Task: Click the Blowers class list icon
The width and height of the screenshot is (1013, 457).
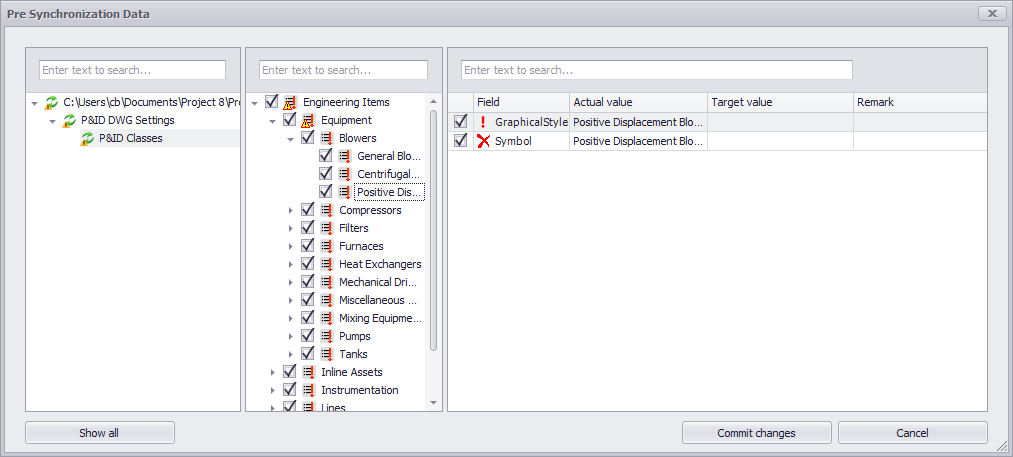Action: (326, 138)
